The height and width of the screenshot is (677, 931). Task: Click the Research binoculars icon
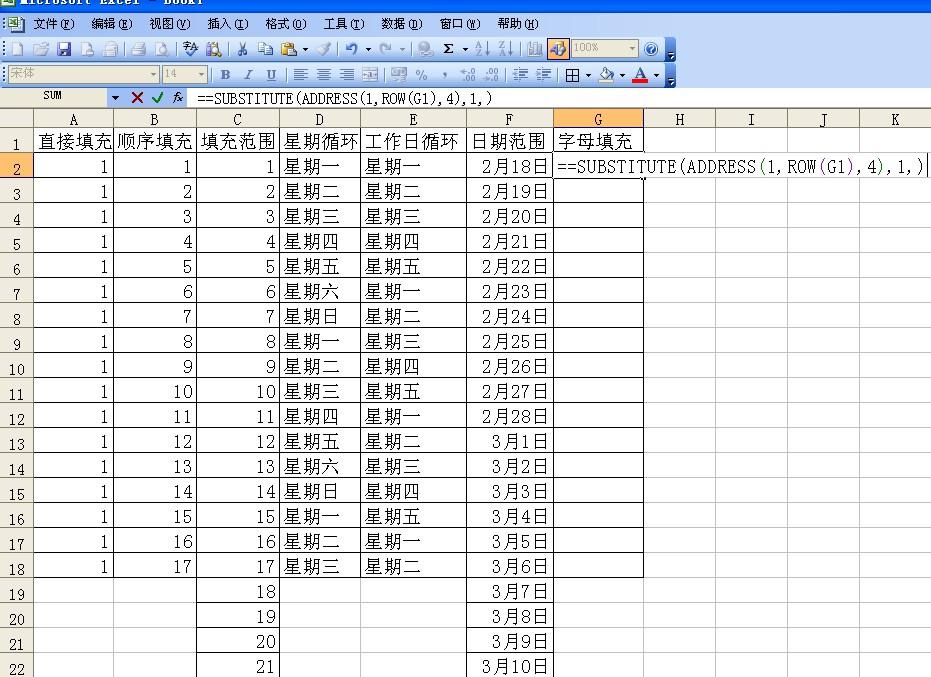point(213,49)
